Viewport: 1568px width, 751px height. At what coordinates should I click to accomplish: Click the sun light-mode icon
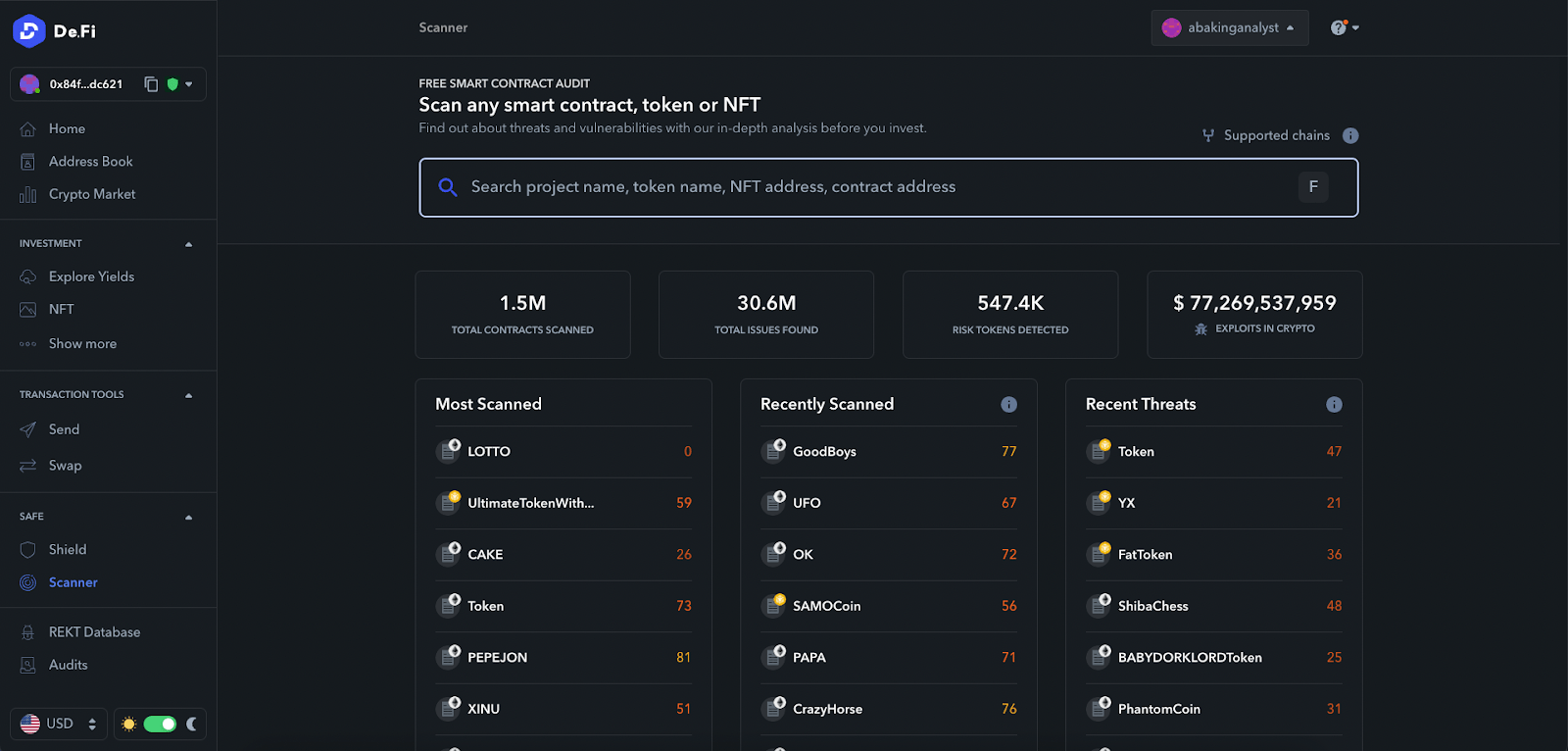pos(128,725)
